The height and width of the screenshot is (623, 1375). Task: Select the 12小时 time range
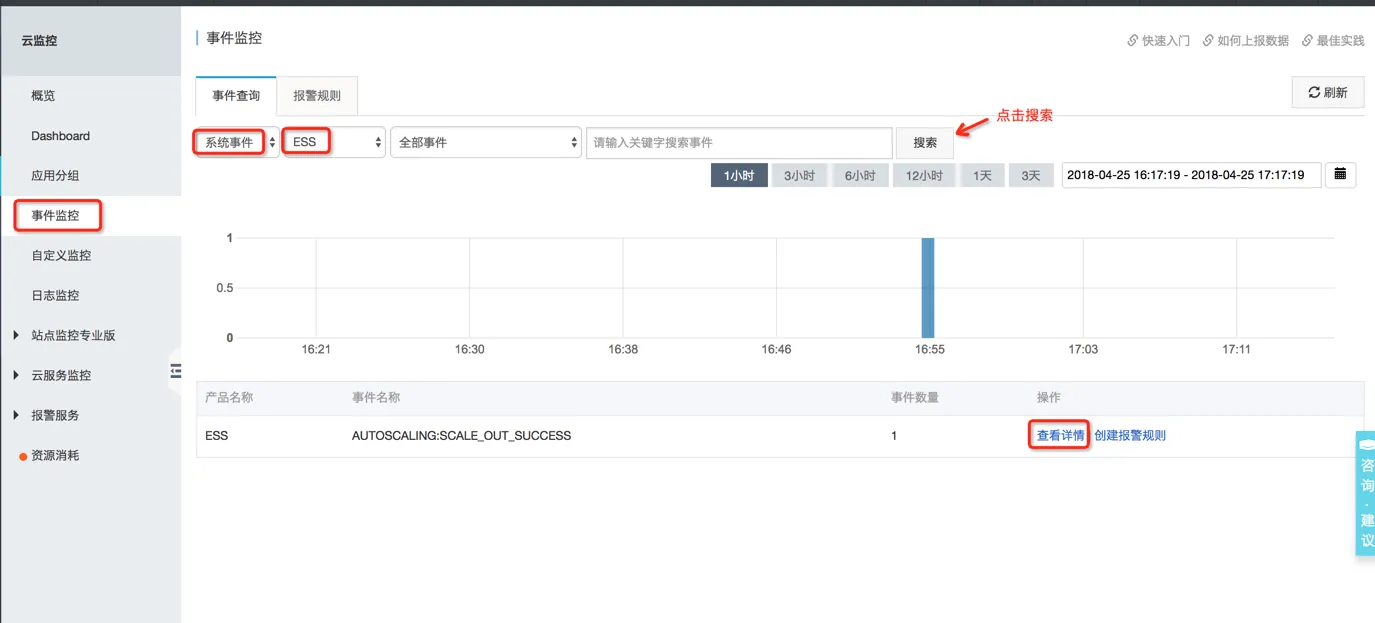coord(924,175)
